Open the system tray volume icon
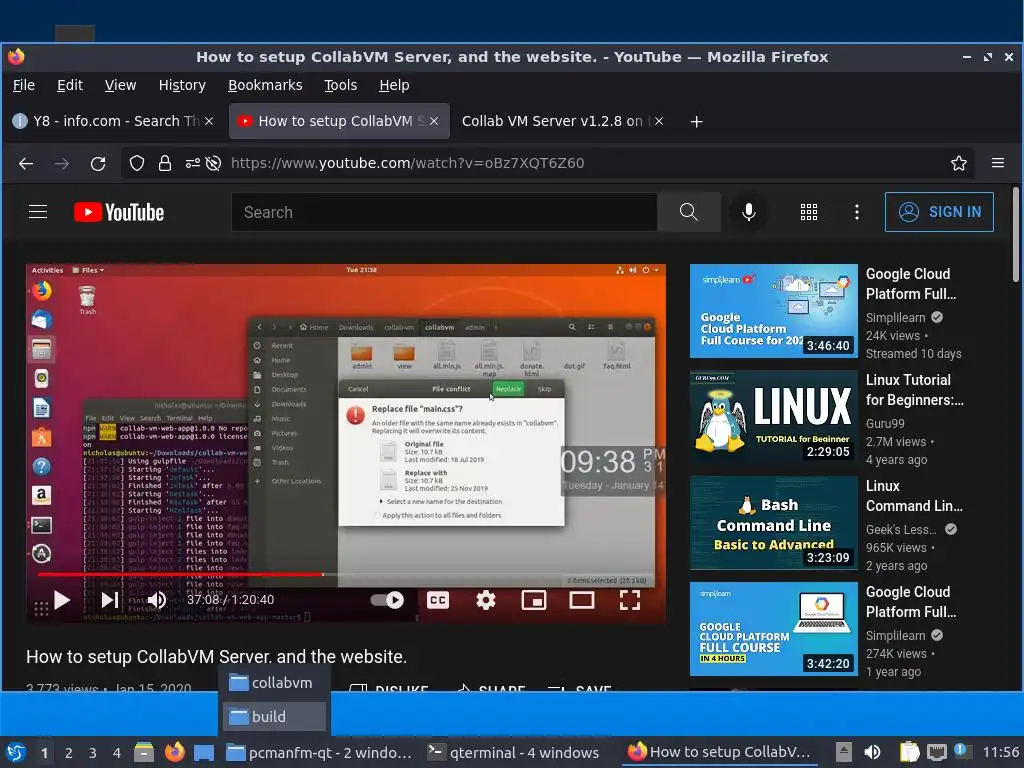1024x768 pixels. [872, 752]
